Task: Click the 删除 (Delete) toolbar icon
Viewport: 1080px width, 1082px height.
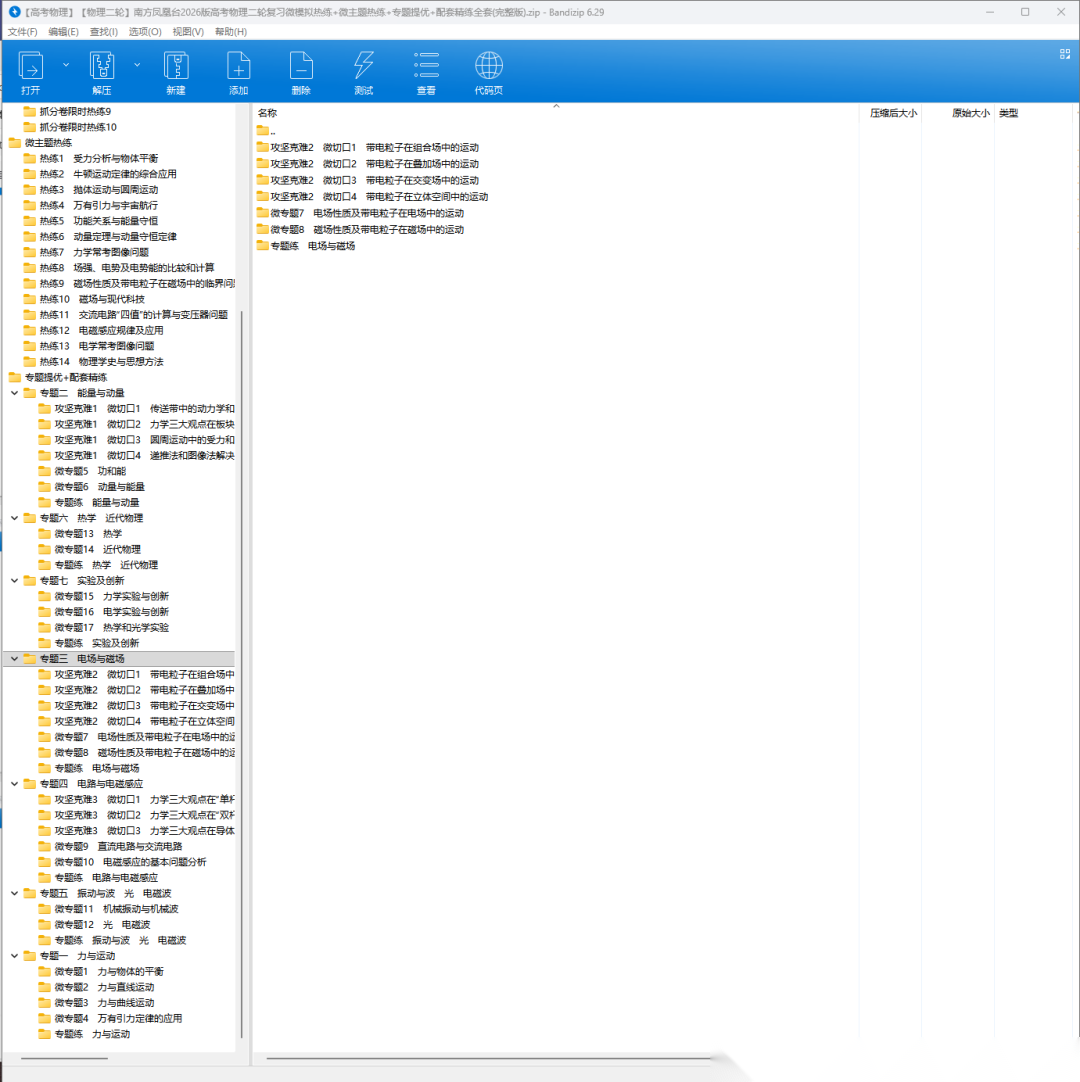Action: pyautogui.click(x=301, y=67)
